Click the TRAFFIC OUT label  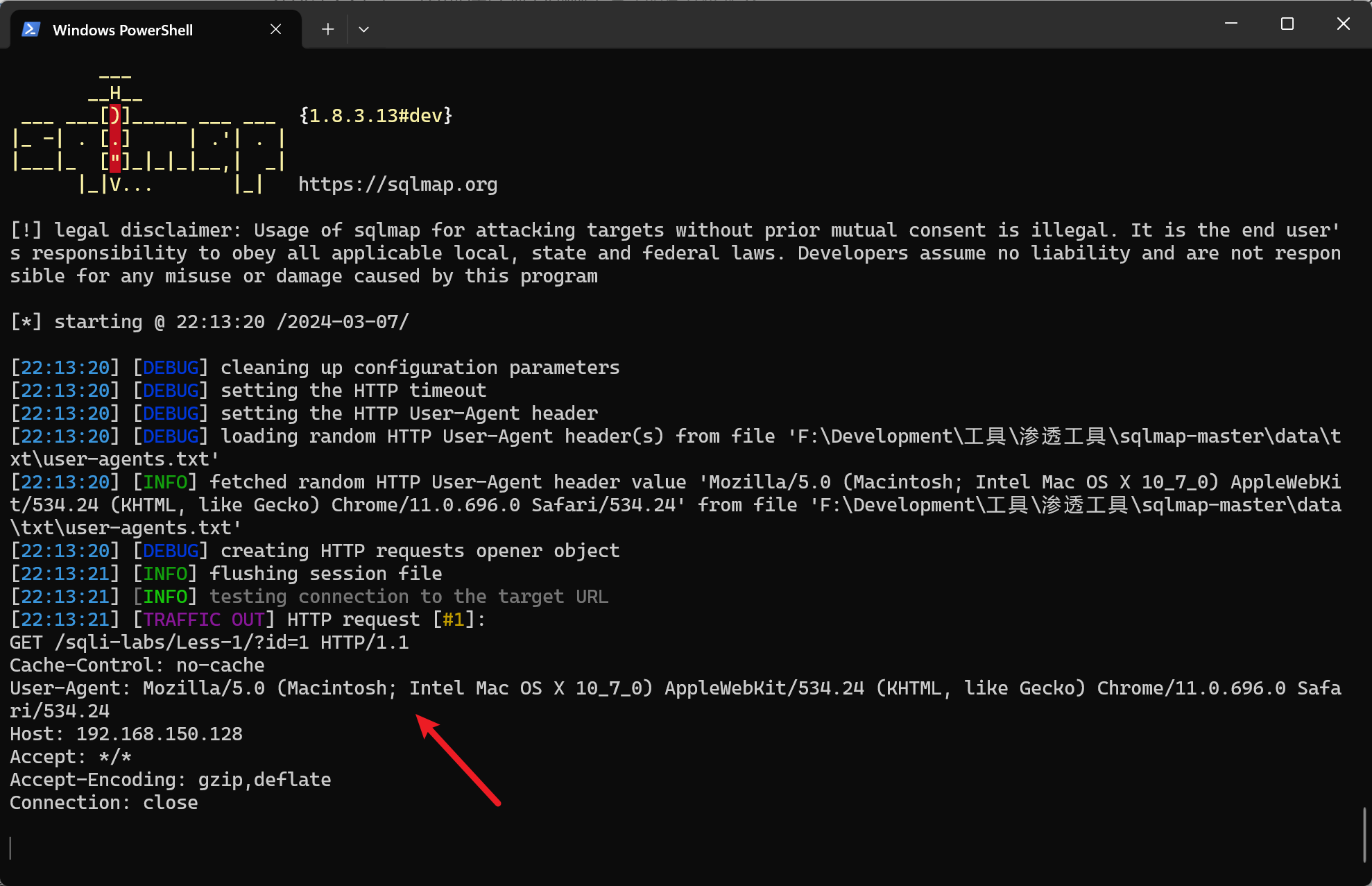pyautogui.click(x=204, y=620)
